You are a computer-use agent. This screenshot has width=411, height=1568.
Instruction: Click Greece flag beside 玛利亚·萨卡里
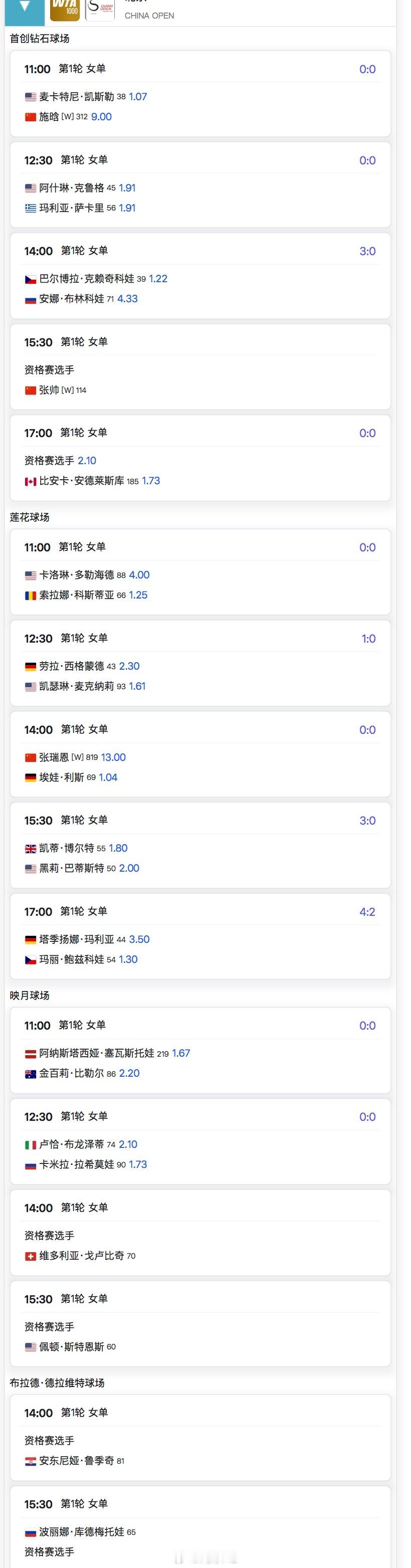tap(31, 208)
